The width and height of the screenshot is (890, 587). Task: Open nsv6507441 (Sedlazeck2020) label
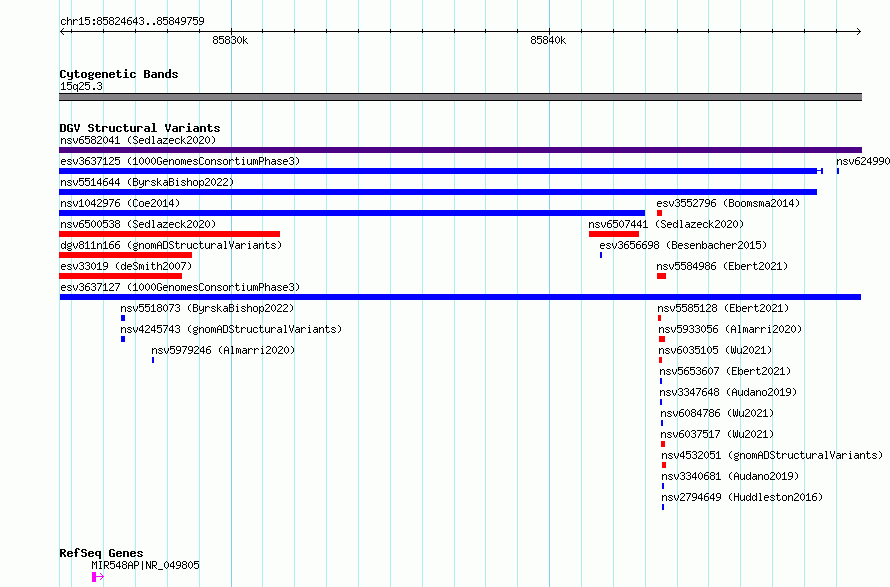coord(666,224)
